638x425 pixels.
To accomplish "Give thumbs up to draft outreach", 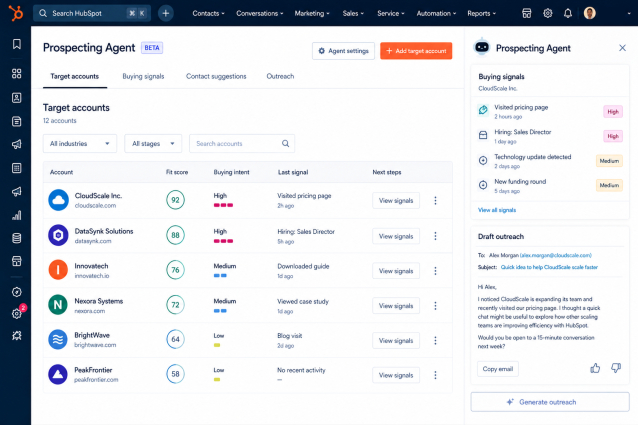I will pyautogui.click(x=595, y=368).
